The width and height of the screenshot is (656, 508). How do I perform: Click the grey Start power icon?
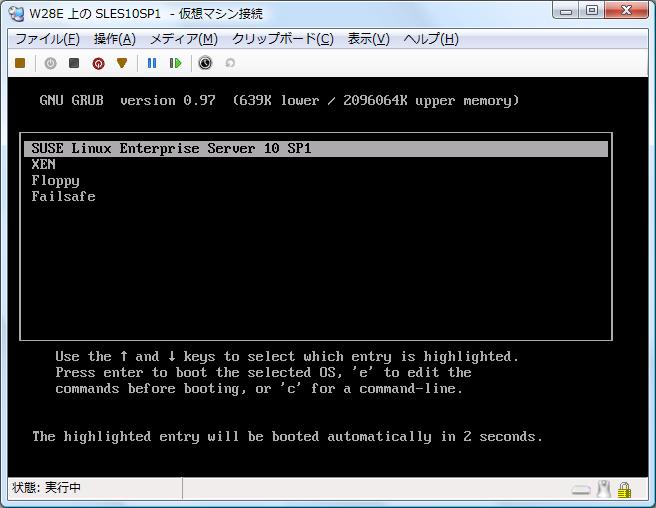(50, 63)
